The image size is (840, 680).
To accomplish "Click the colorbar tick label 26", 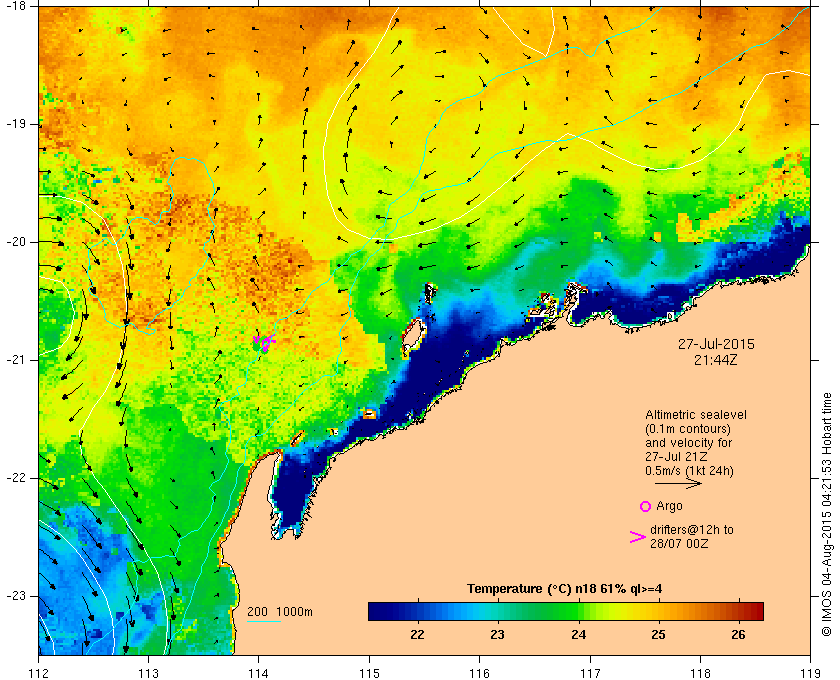I will 739,634.
